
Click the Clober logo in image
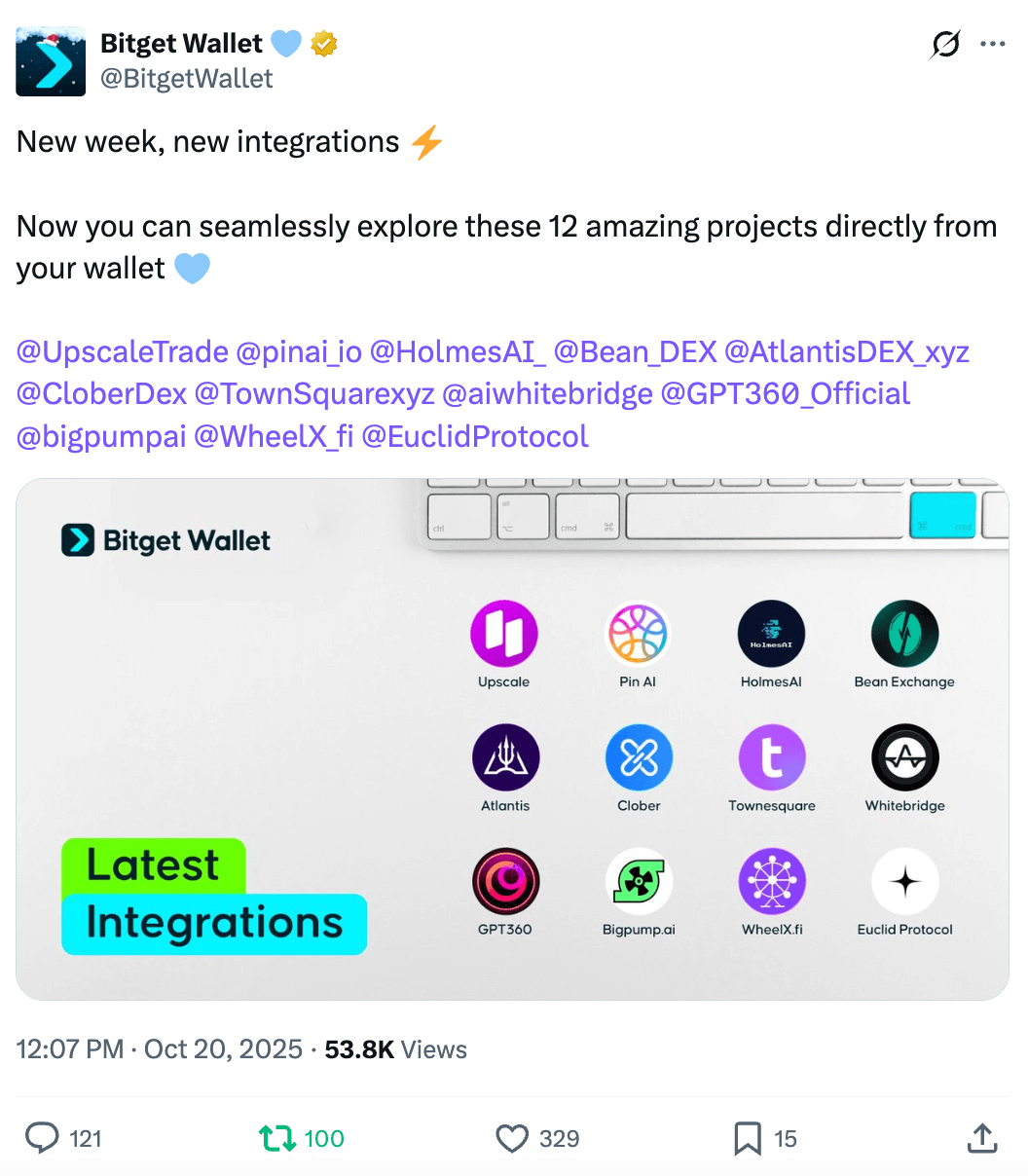coord(639,757)
